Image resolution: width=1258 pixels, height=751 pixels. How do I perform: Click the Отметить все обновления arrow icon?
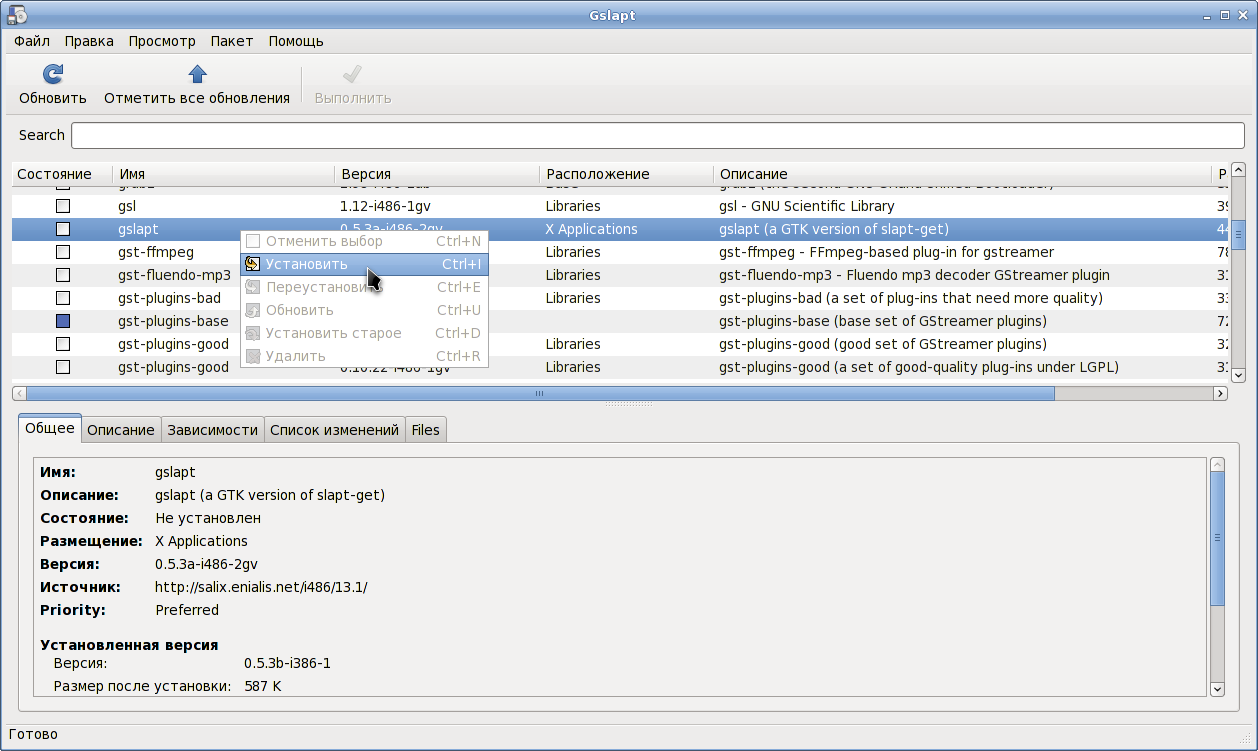(x=197, y=74)
